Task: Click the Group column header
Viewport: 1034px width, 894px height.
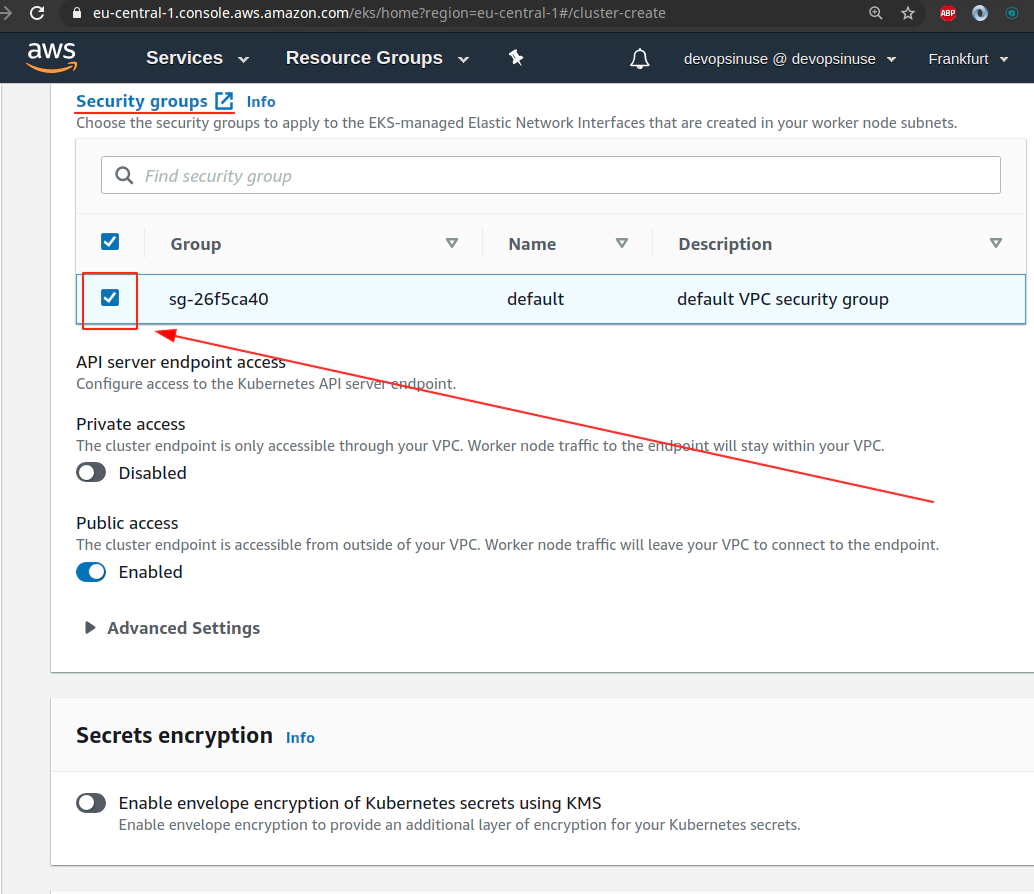Action: pyautogui.click(x=195, y=244)
